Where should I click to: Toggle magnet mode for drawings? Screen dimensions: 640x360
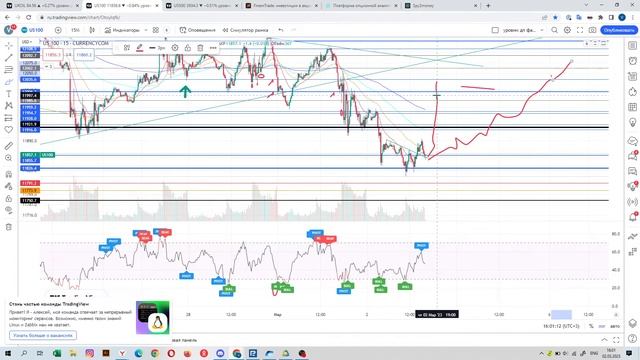[x=9, y=174]
